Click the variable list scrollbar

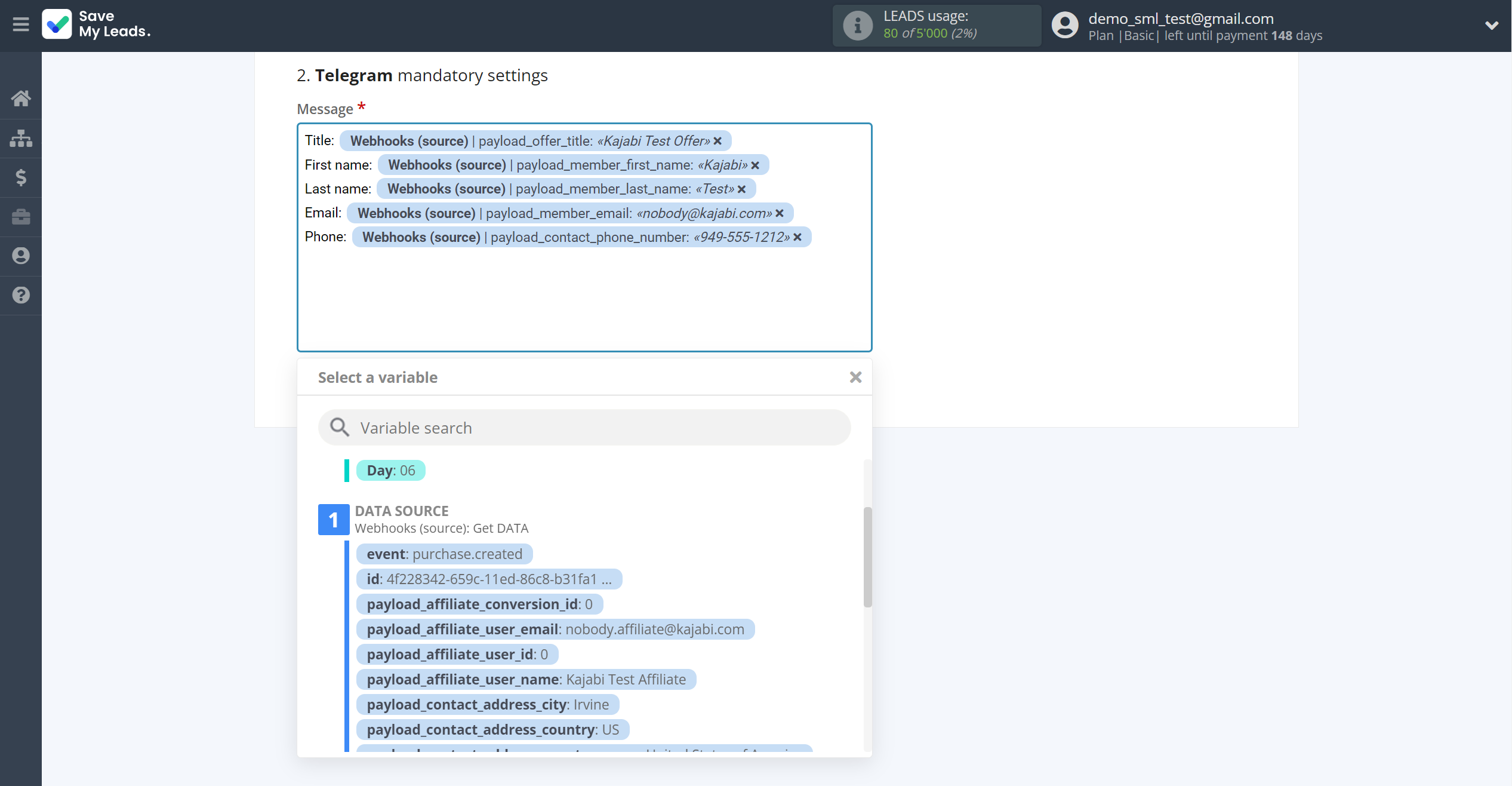(867, 557)
